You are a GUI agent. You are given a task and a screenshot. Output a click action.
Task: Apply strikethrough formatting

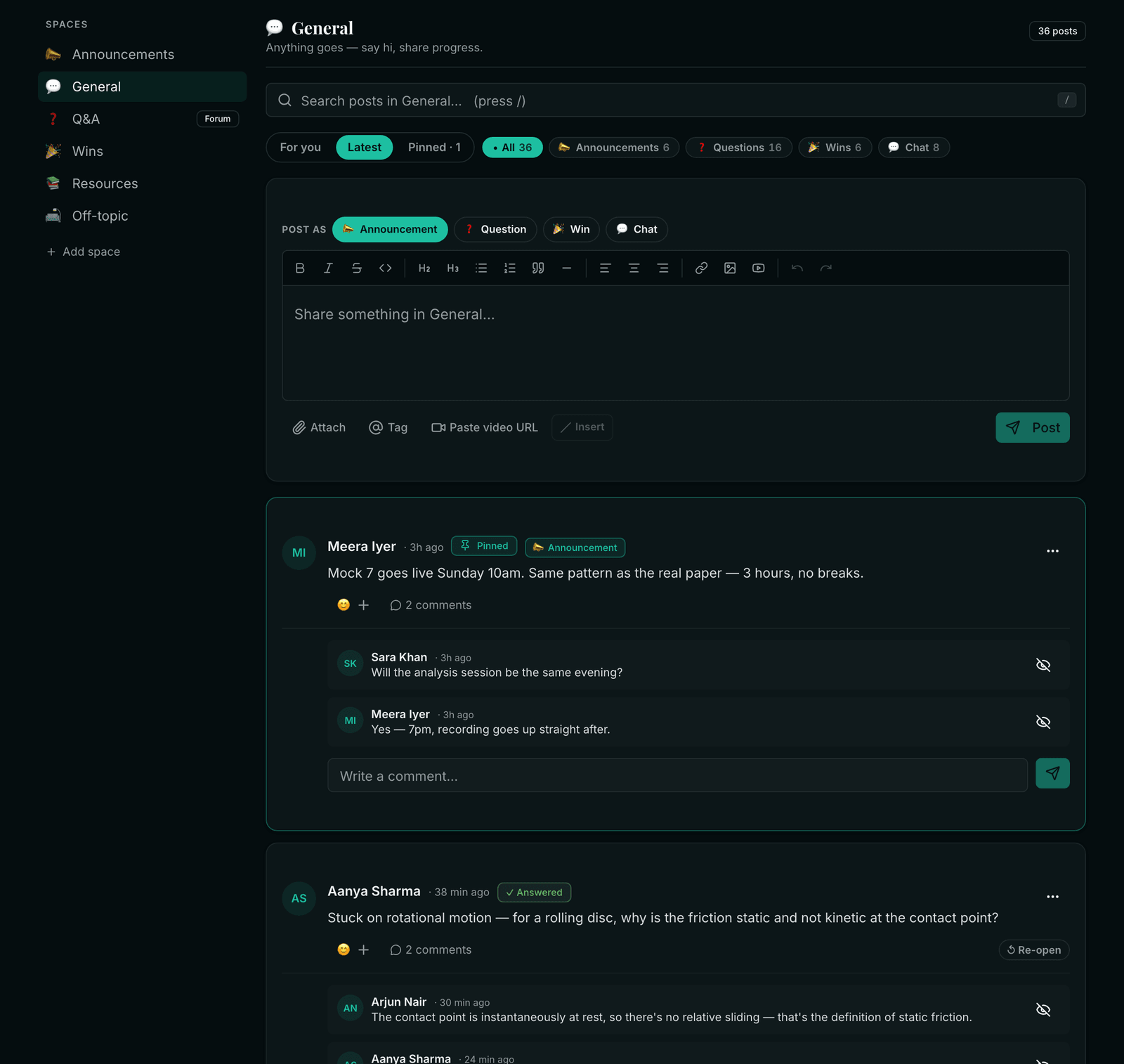tap(357, 268)
